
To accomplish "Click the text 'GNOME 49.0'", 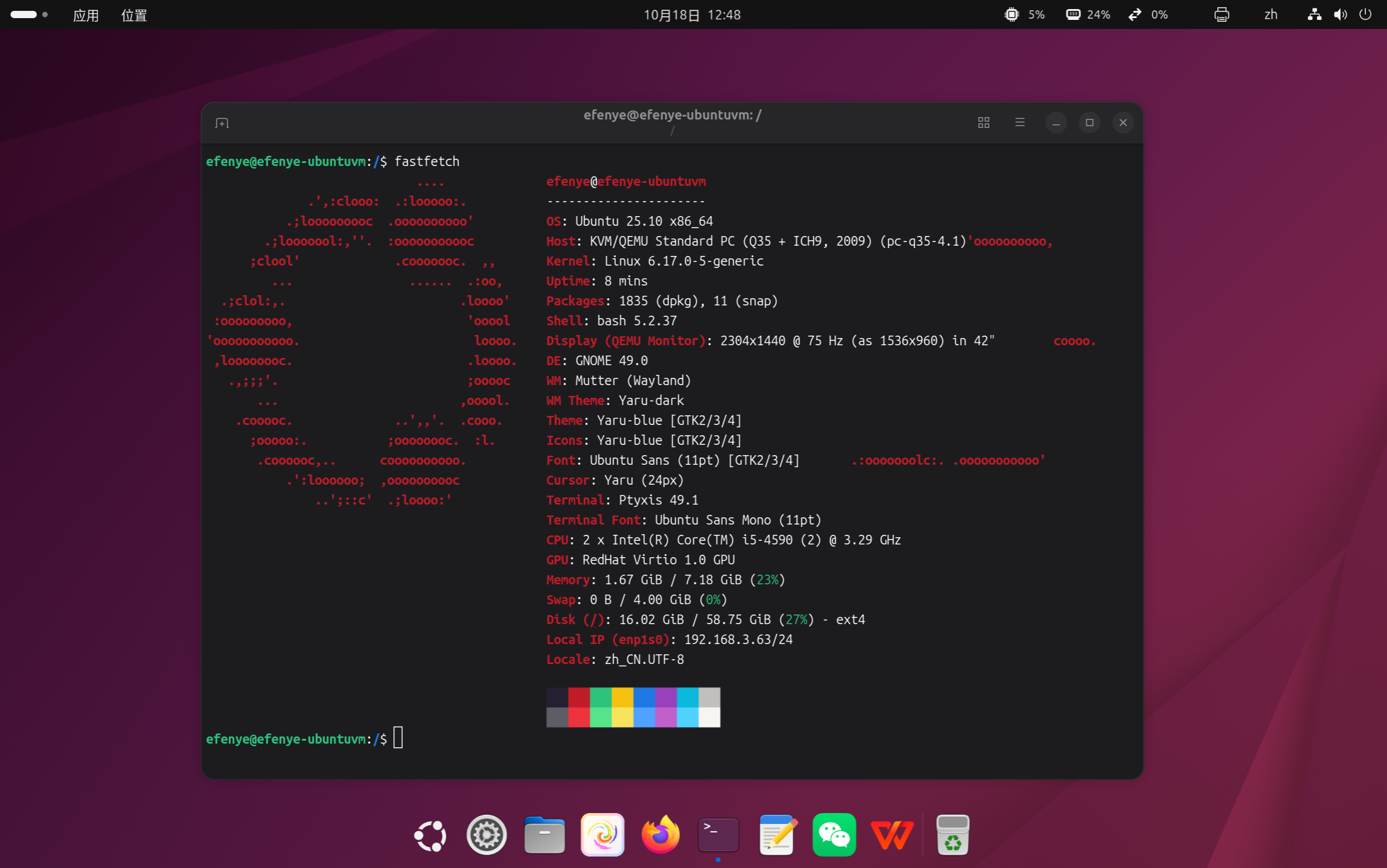I will coord(611,360).
